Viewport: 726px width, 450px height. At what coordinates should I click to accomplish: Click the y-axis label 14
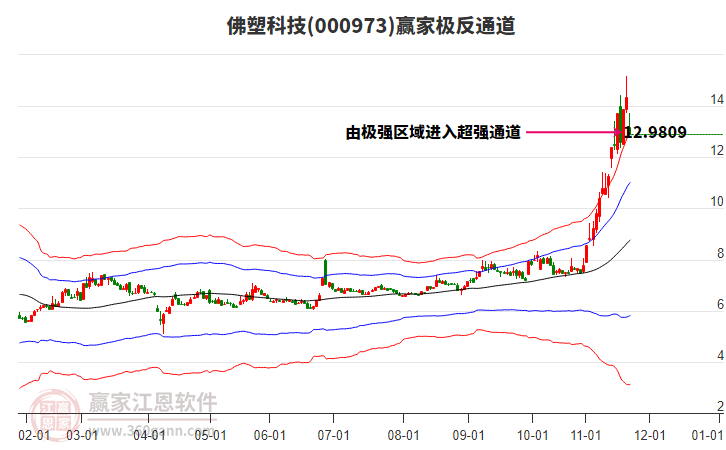click(x=717, y=99)
